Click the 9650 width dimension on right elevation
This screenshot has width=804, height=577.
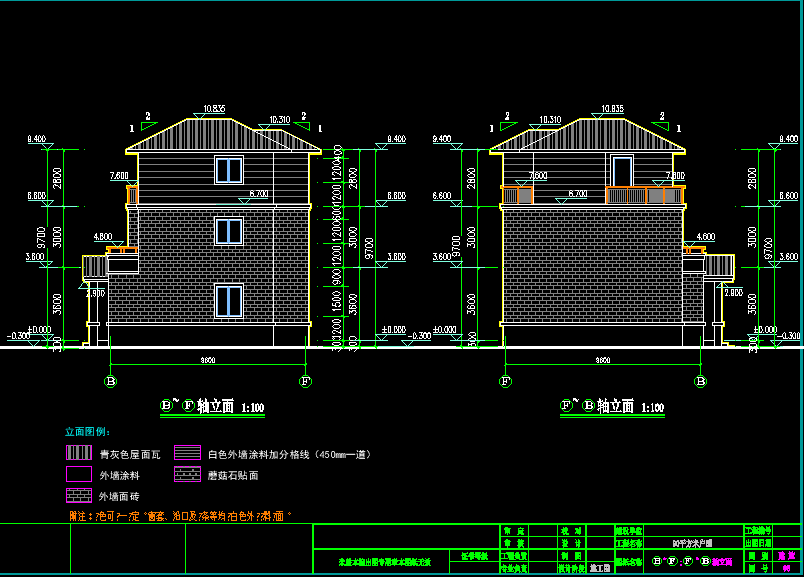[603, 359]
